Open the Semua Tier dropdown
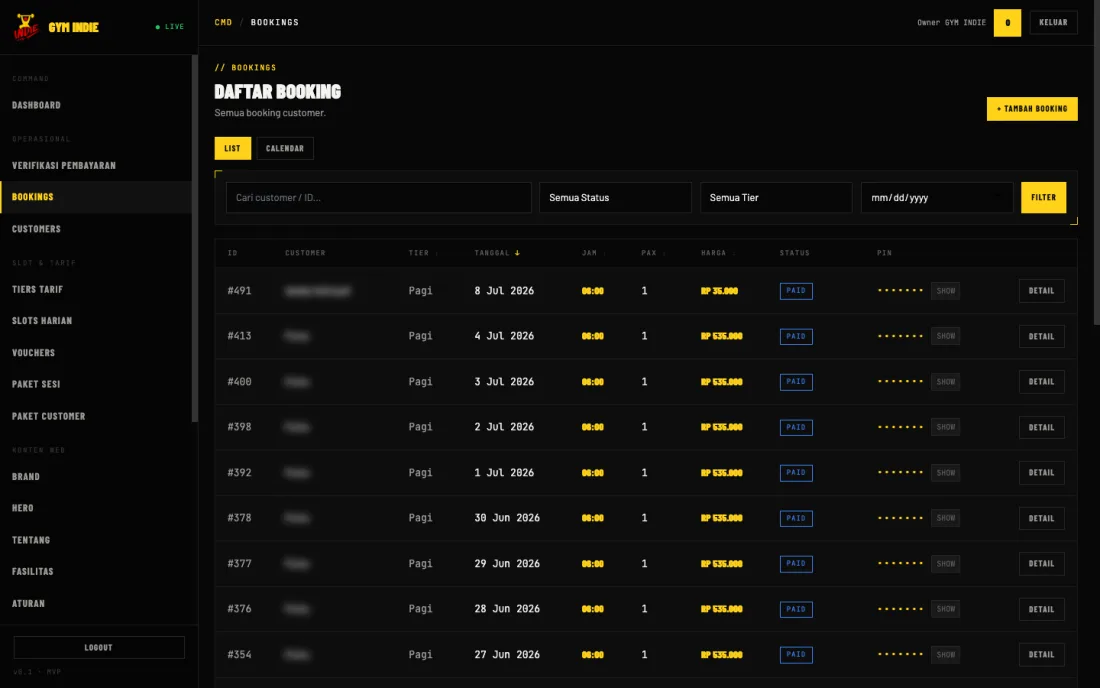 tap(776, 198)
